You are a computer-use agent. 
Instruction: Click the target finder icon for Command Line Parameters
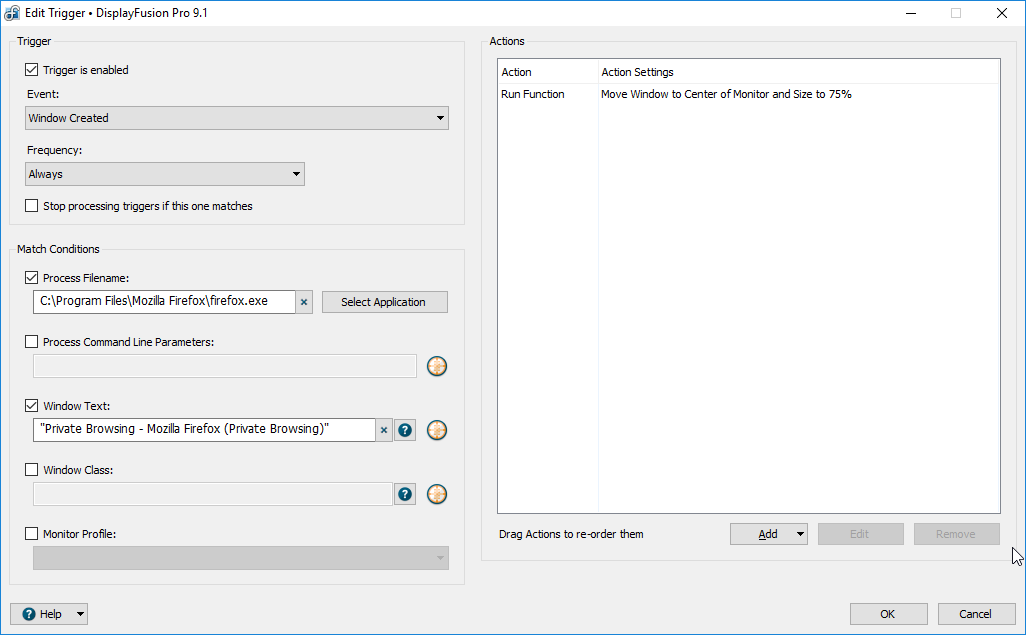tap(437, 366)
